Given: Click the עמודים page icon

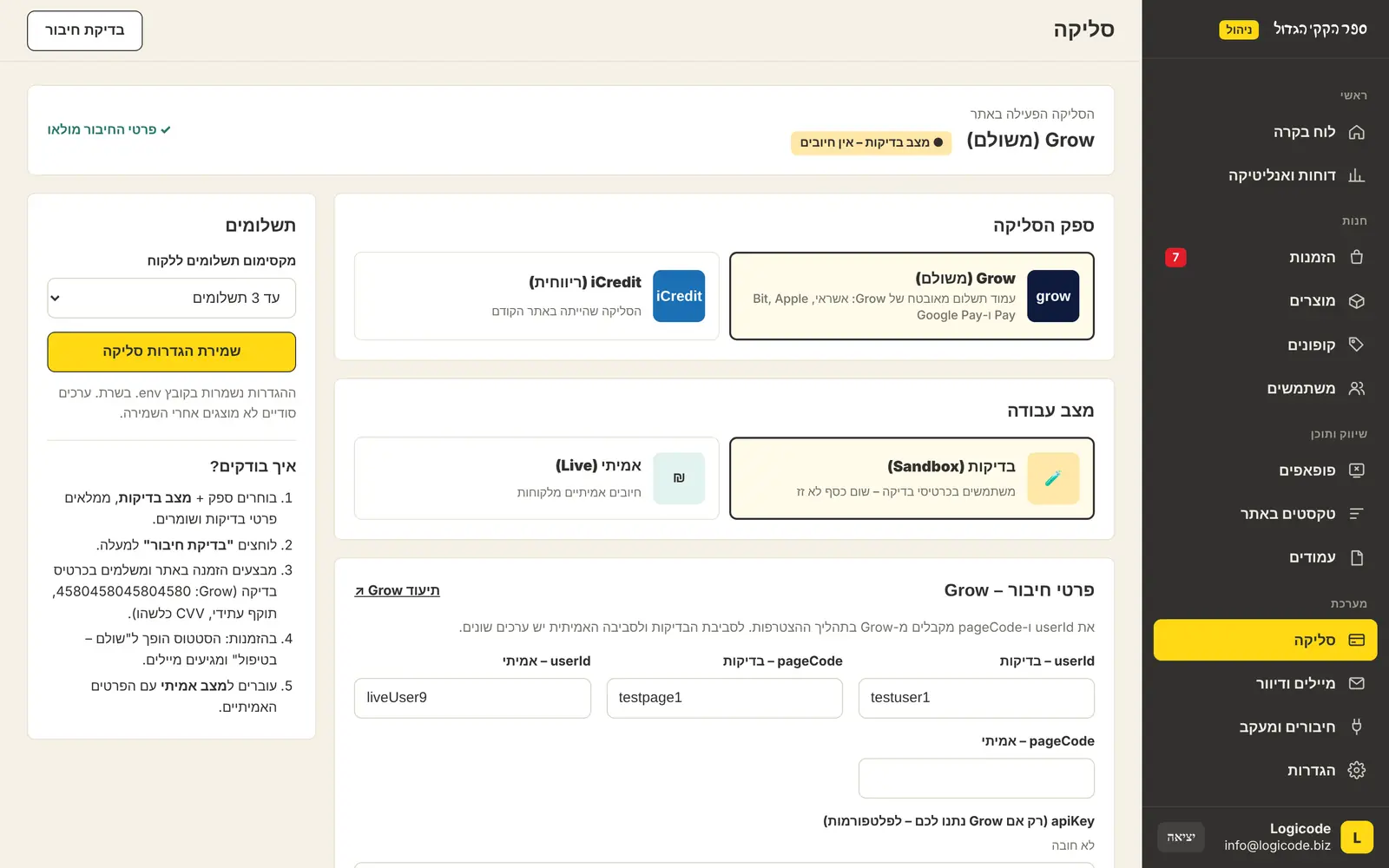Looking at the screenshot, I should [x=1357, y=557].
